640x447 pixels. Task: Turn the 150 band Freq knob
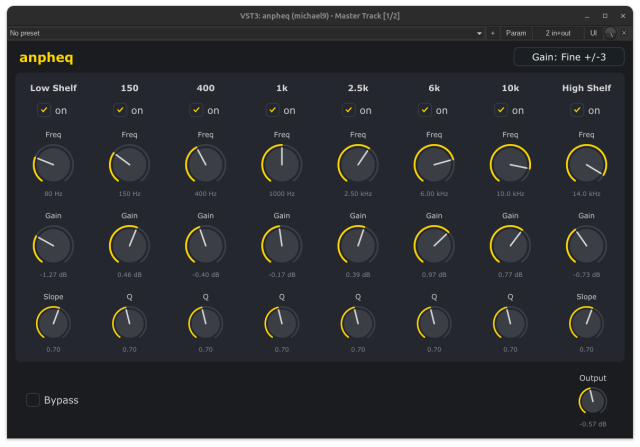[x=129, y=164]
